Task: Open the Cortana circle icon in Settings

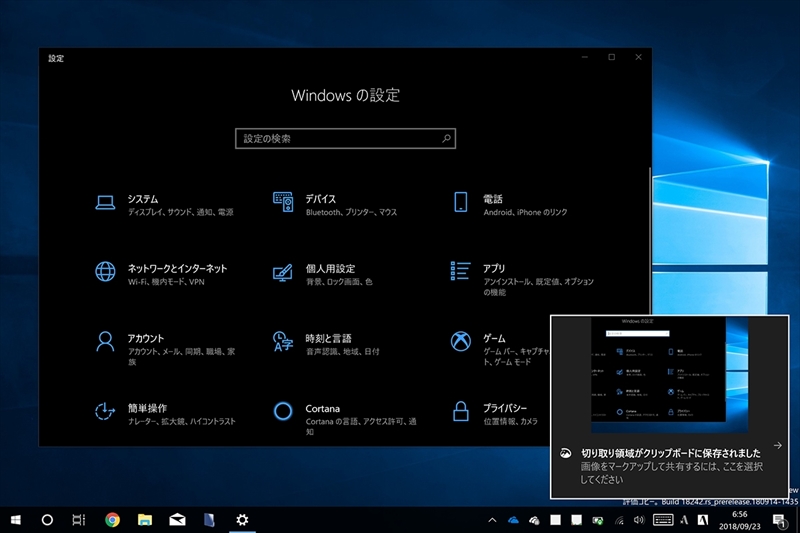Action: [x=283, y=411]
